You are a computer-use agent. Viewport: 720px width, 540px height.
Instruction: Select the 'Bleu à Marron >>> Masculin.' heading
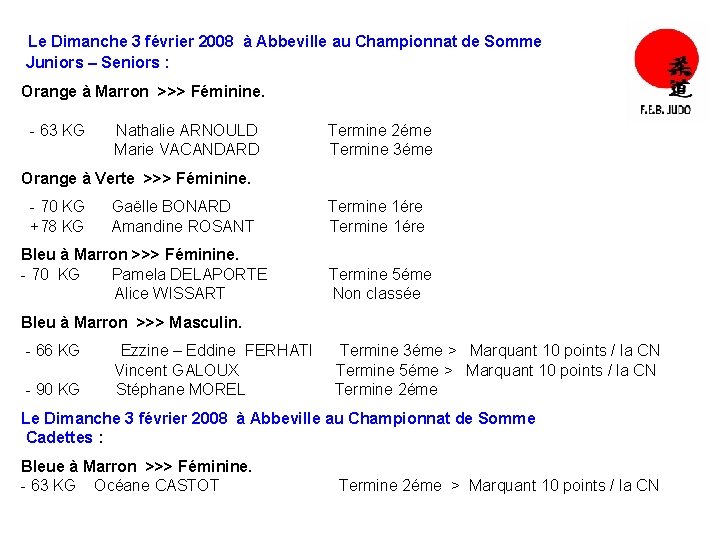[131, 323]
